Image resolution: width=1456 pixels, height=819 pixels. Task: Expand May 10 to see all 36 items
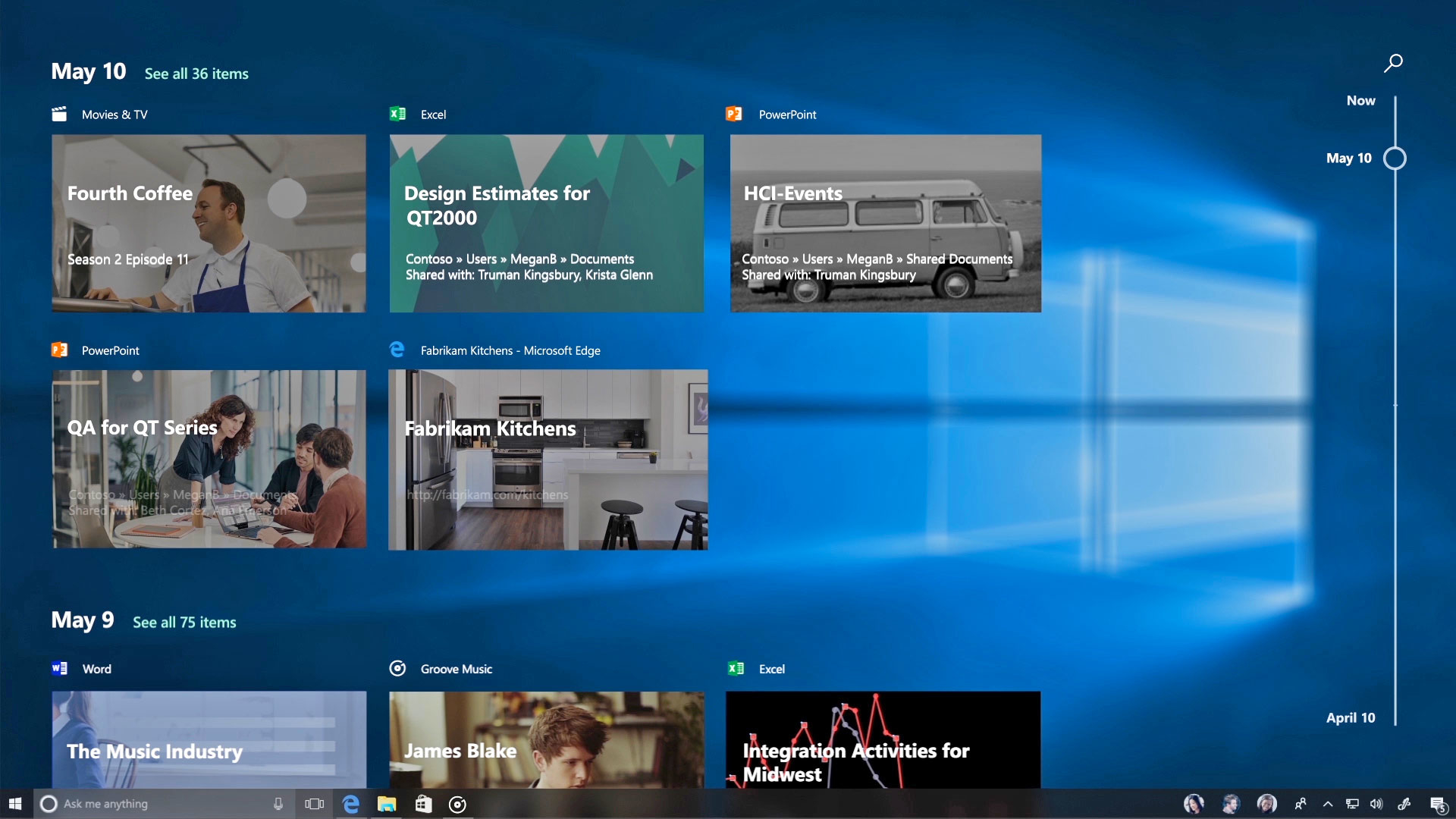coord(196,73)
